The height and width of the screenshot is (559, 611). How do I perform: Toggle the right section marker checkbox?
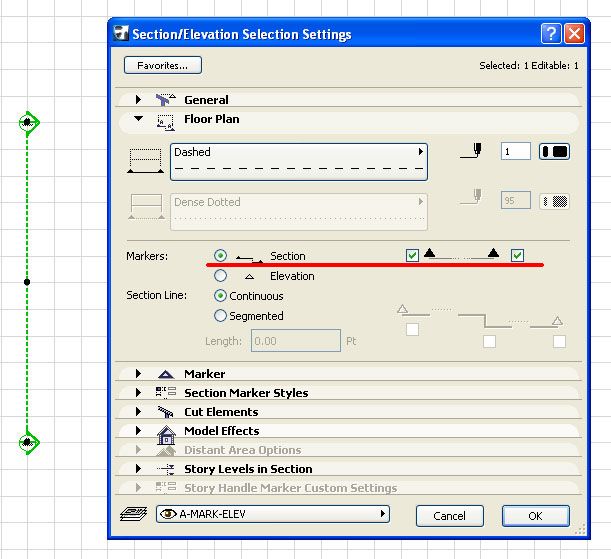[517, 256]
